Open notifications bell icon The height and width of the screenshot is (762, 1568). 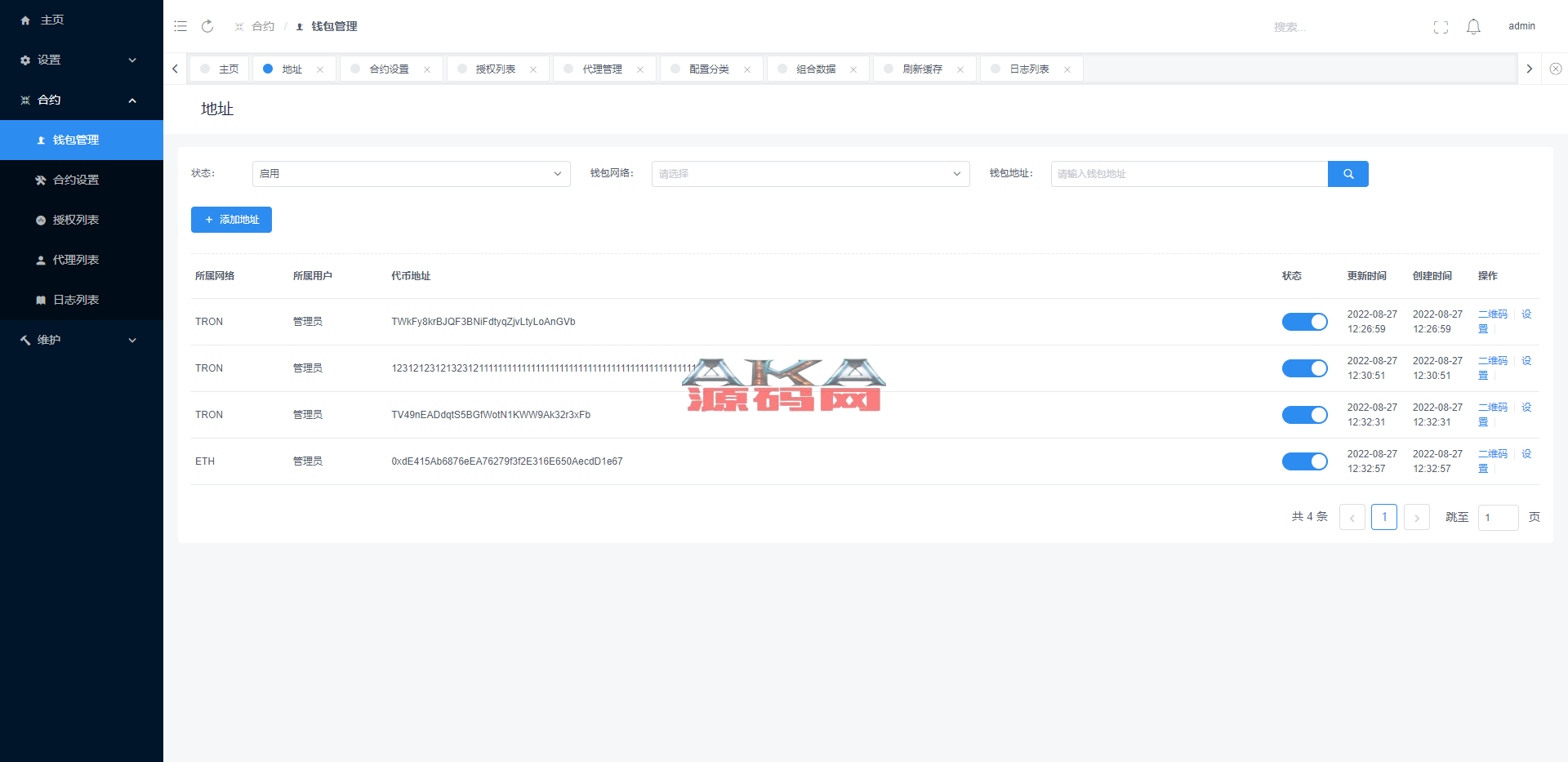pos(1473,27)
